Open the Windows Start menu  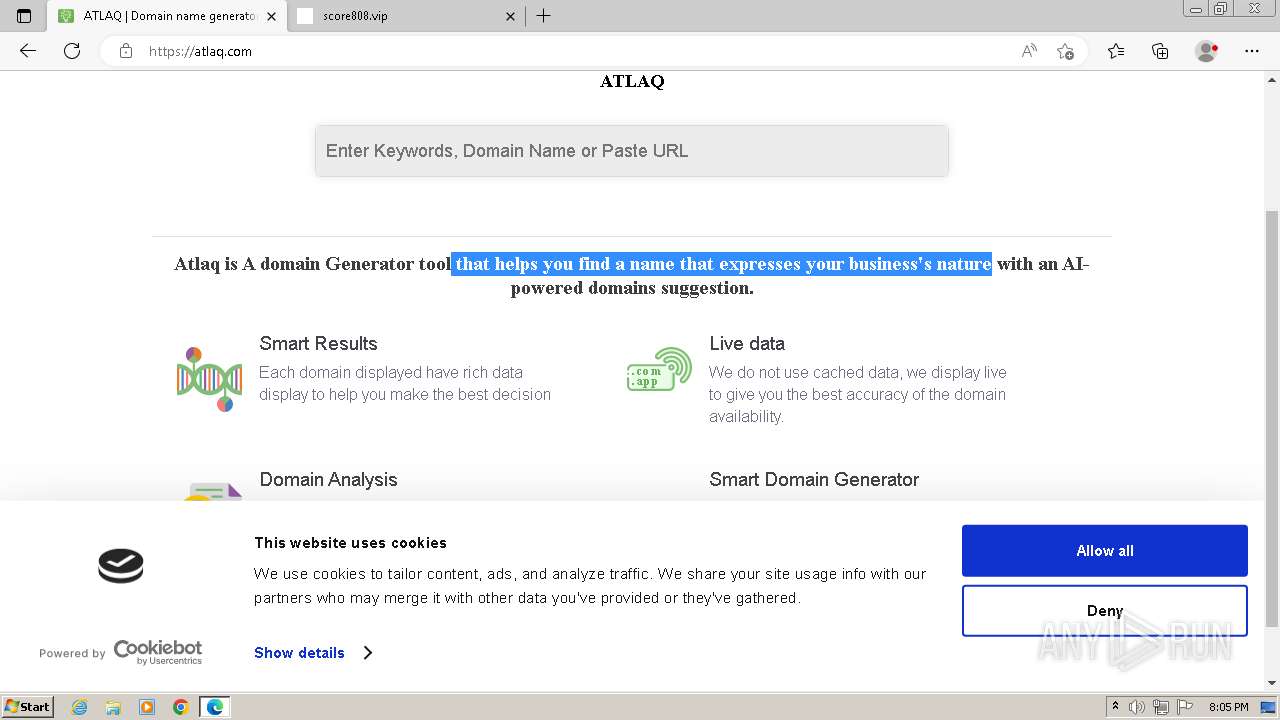[x=27, y=707]
